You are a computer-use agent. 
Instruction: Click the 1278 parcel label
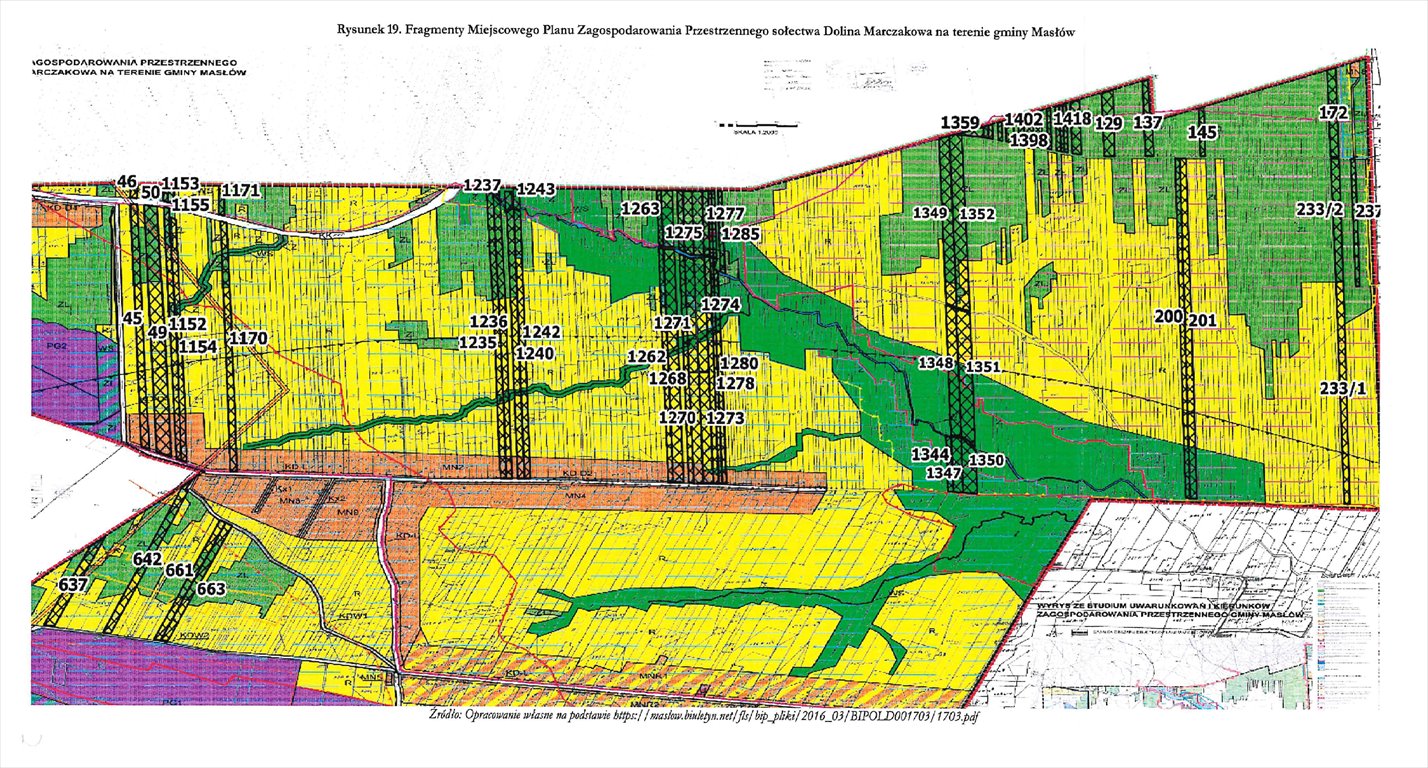tap(735, 382)
